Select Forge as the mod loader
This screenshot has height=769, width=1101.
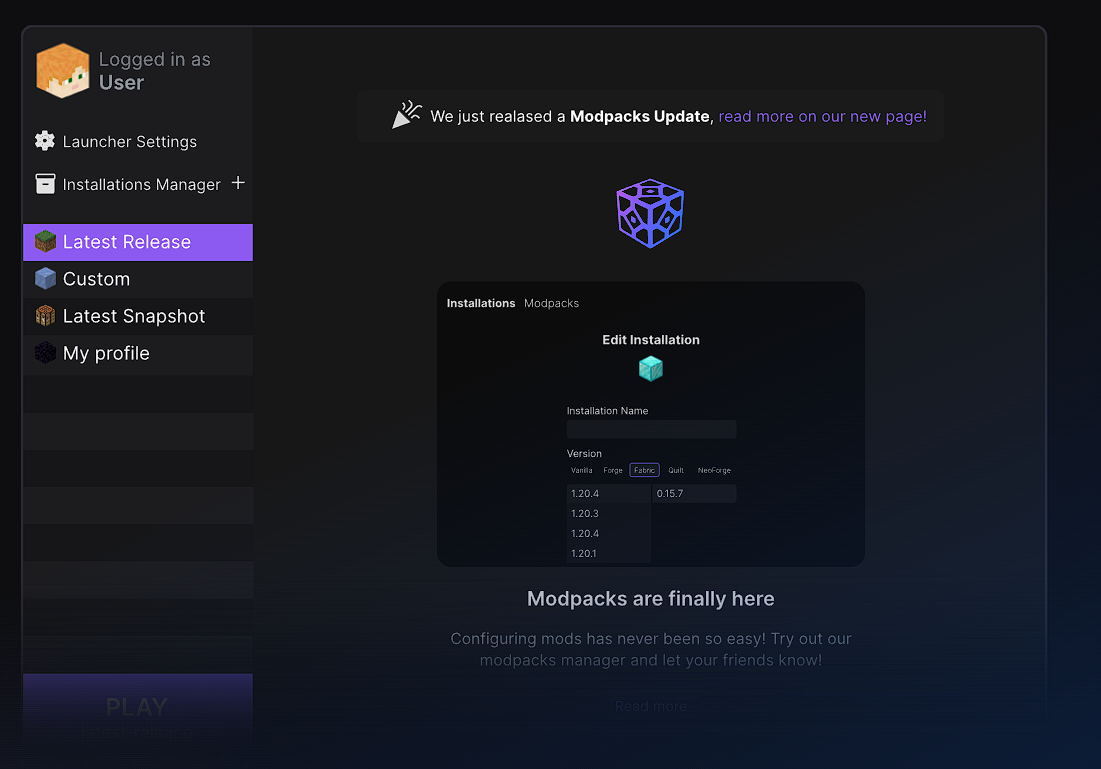click(613, 470)
